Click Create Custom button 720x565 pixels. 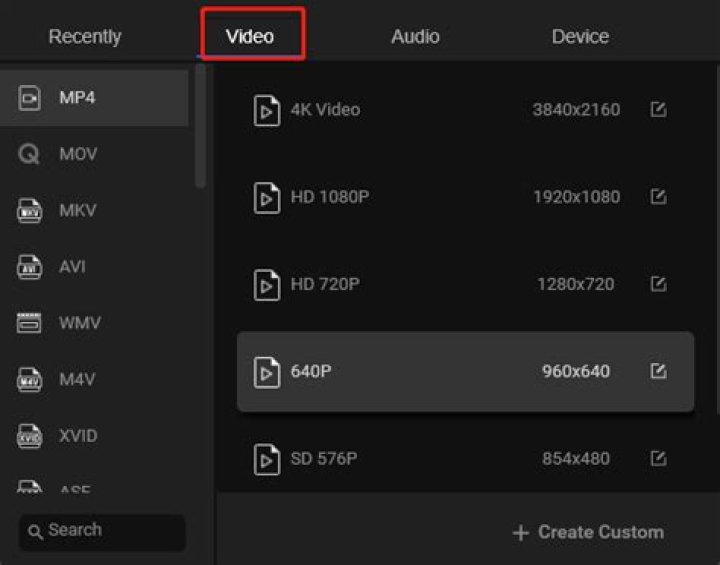click(x=588, y=532)
